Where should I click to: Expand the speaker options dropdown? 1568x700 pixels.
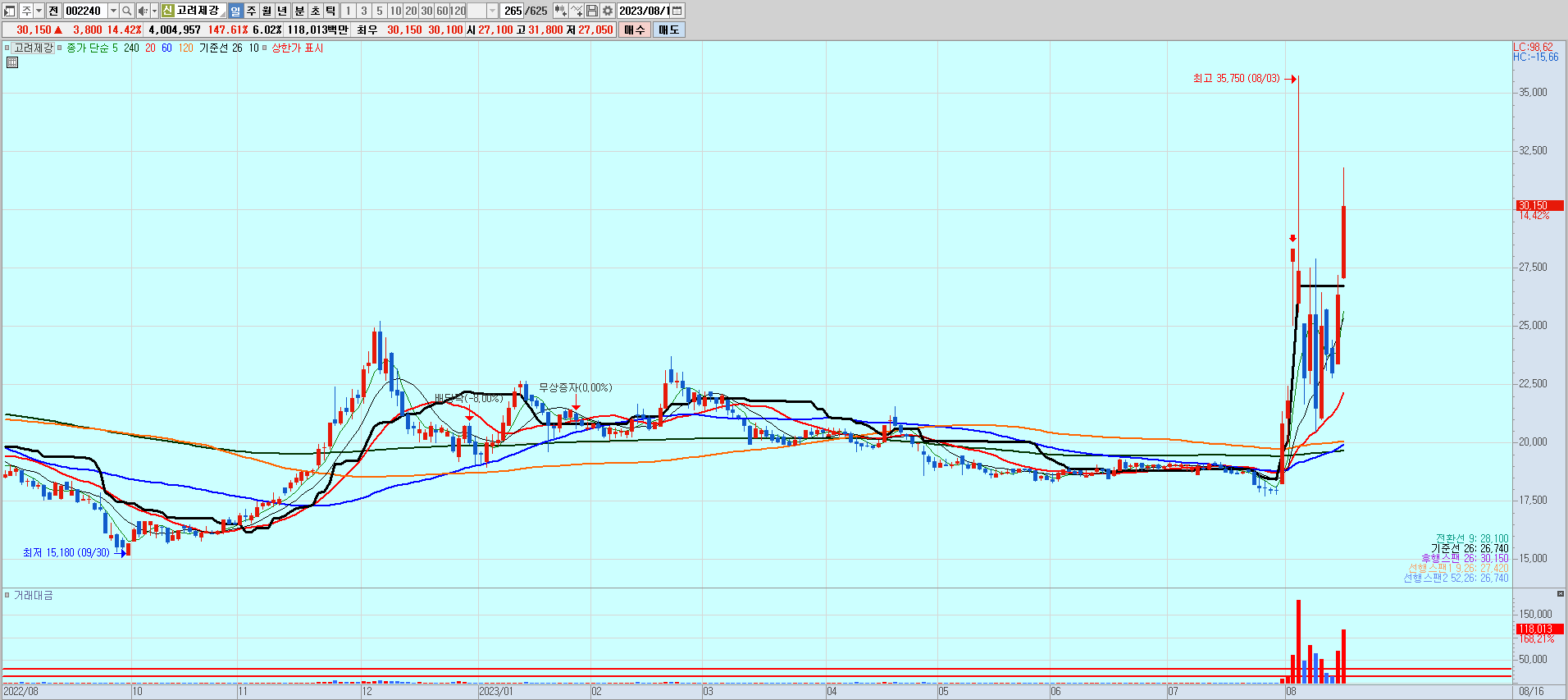point(154,11)
